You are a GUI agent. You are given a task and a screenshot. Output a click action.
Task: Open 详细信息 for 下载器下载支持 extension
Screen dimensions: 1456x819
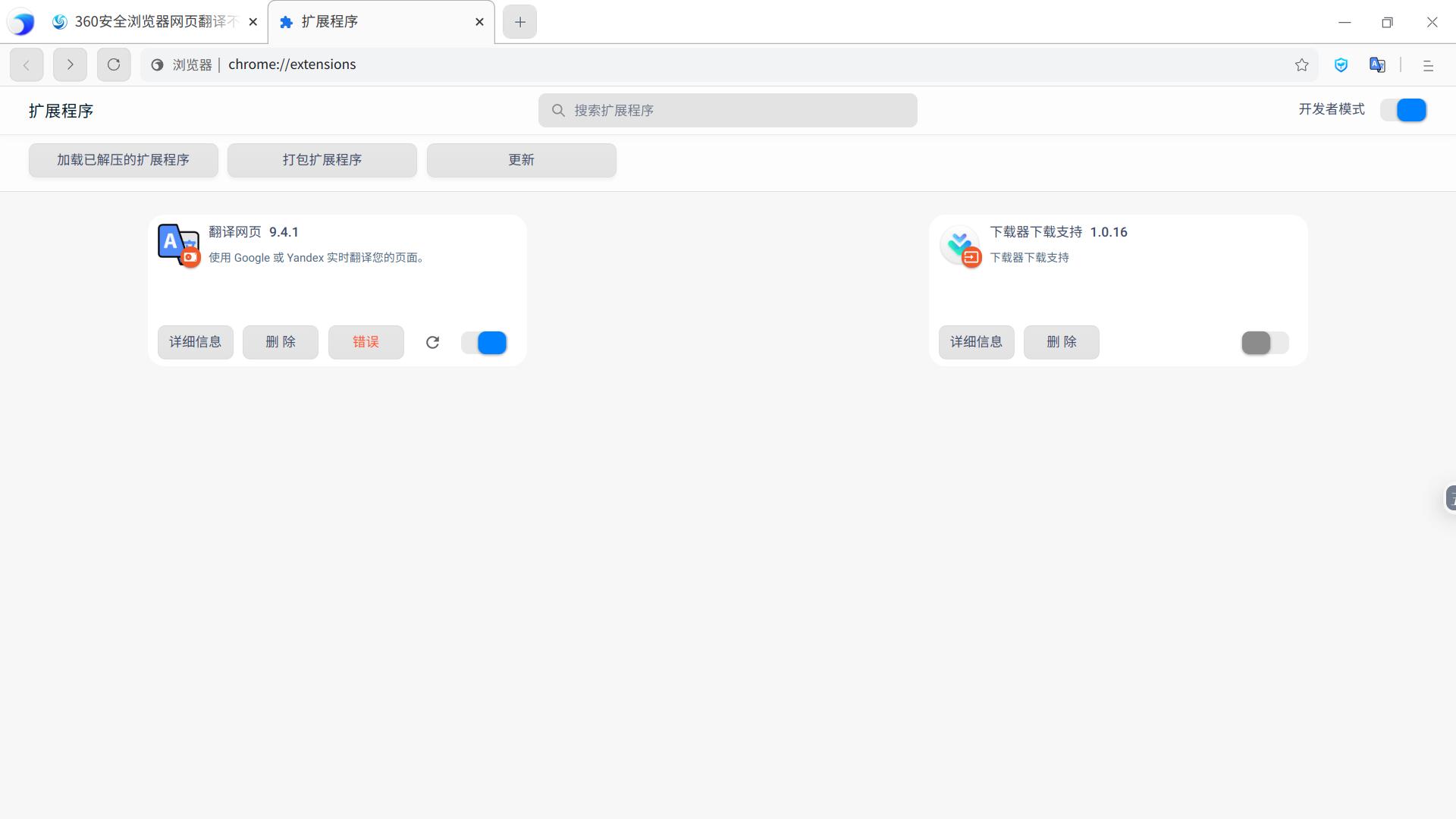[976, 342]
